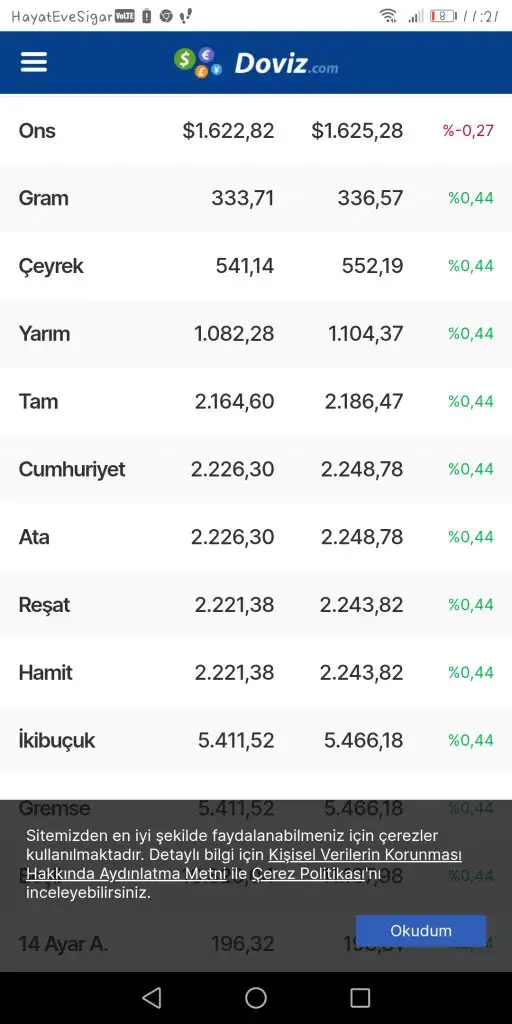This screenshot has height=1024, width=512.
Task: Open the Çeyrek gold row
Action: click(256, 266)
